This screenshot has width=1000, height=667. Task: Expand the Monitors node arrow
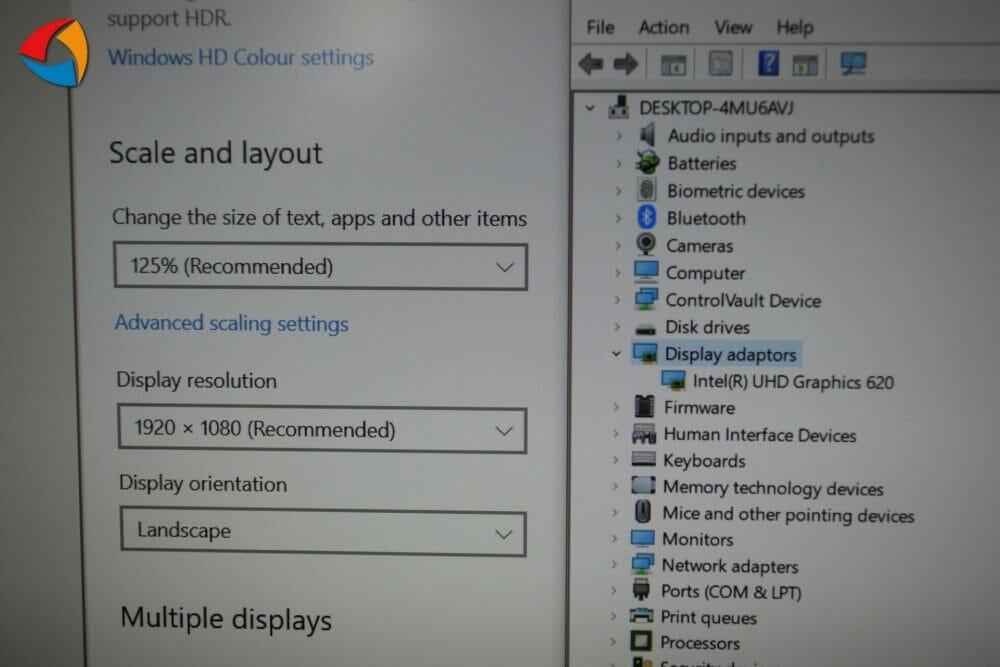coord(615,539)
